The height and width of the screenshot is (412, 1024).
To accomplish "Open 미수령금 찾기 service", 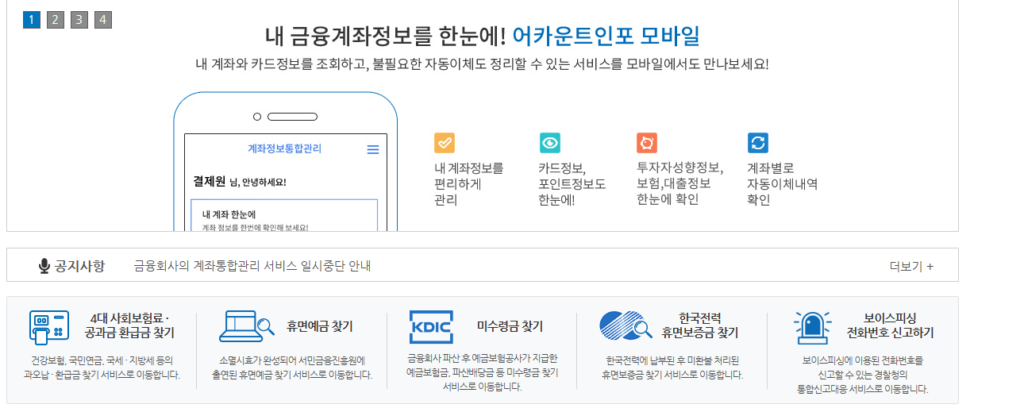I will point(509,326).
